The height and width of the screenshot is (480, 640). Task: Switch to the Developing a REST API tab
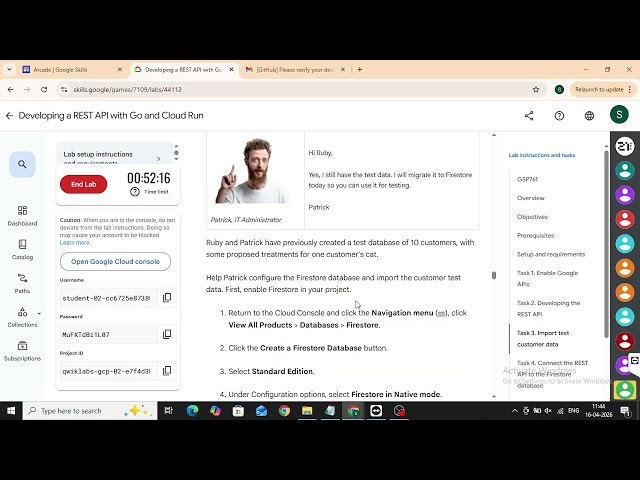click(x=183, y=70)
